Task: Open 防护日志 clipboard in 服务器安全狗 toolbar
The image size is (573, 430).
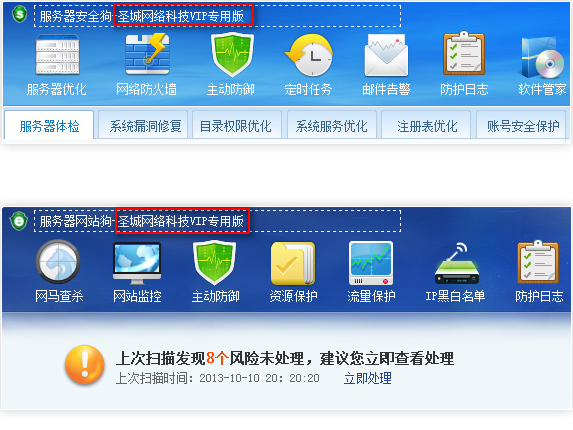Action: [x=464, y=53]
